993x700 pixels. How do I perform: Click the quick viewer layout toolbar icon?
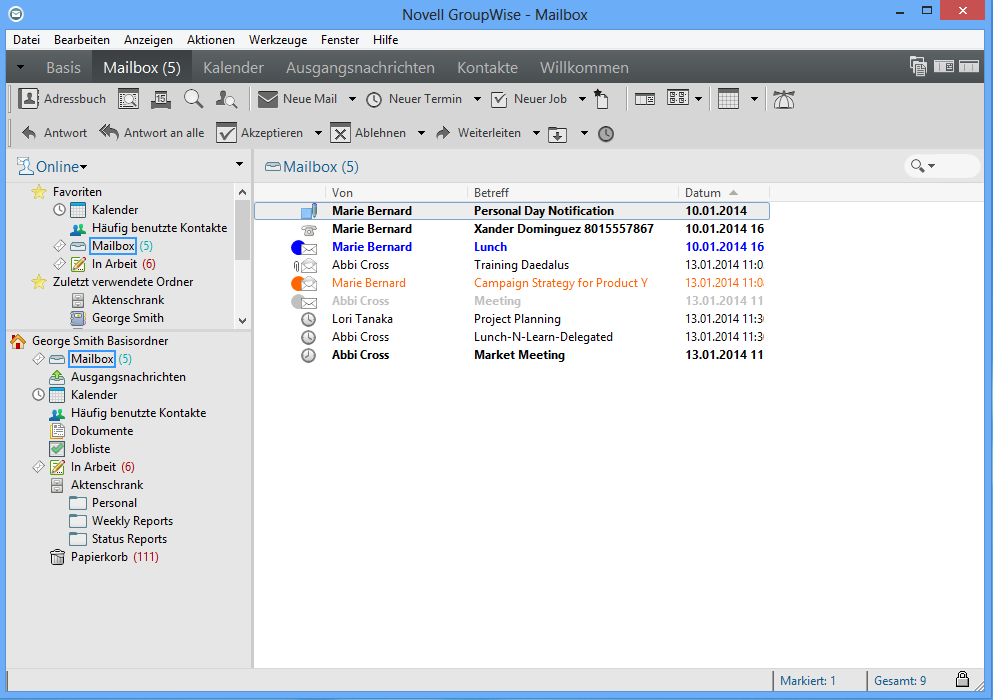[x=645, y=99]
